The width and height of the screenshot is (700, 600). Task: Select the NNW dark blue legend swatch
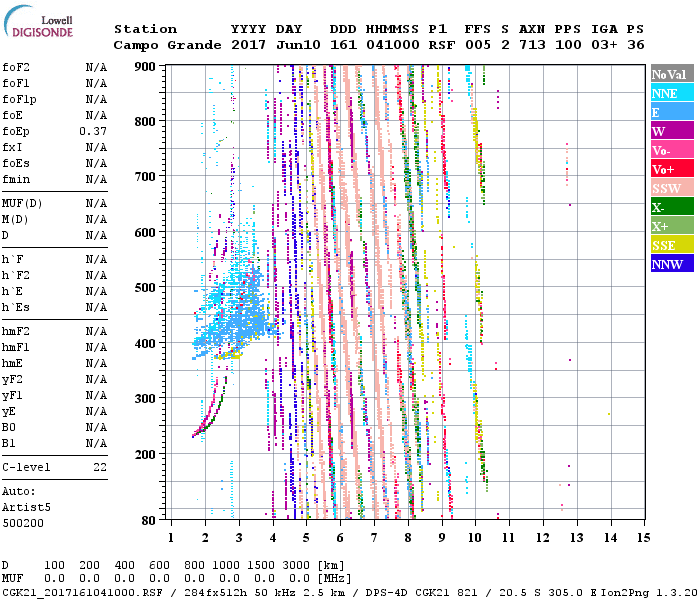point(672,263)
